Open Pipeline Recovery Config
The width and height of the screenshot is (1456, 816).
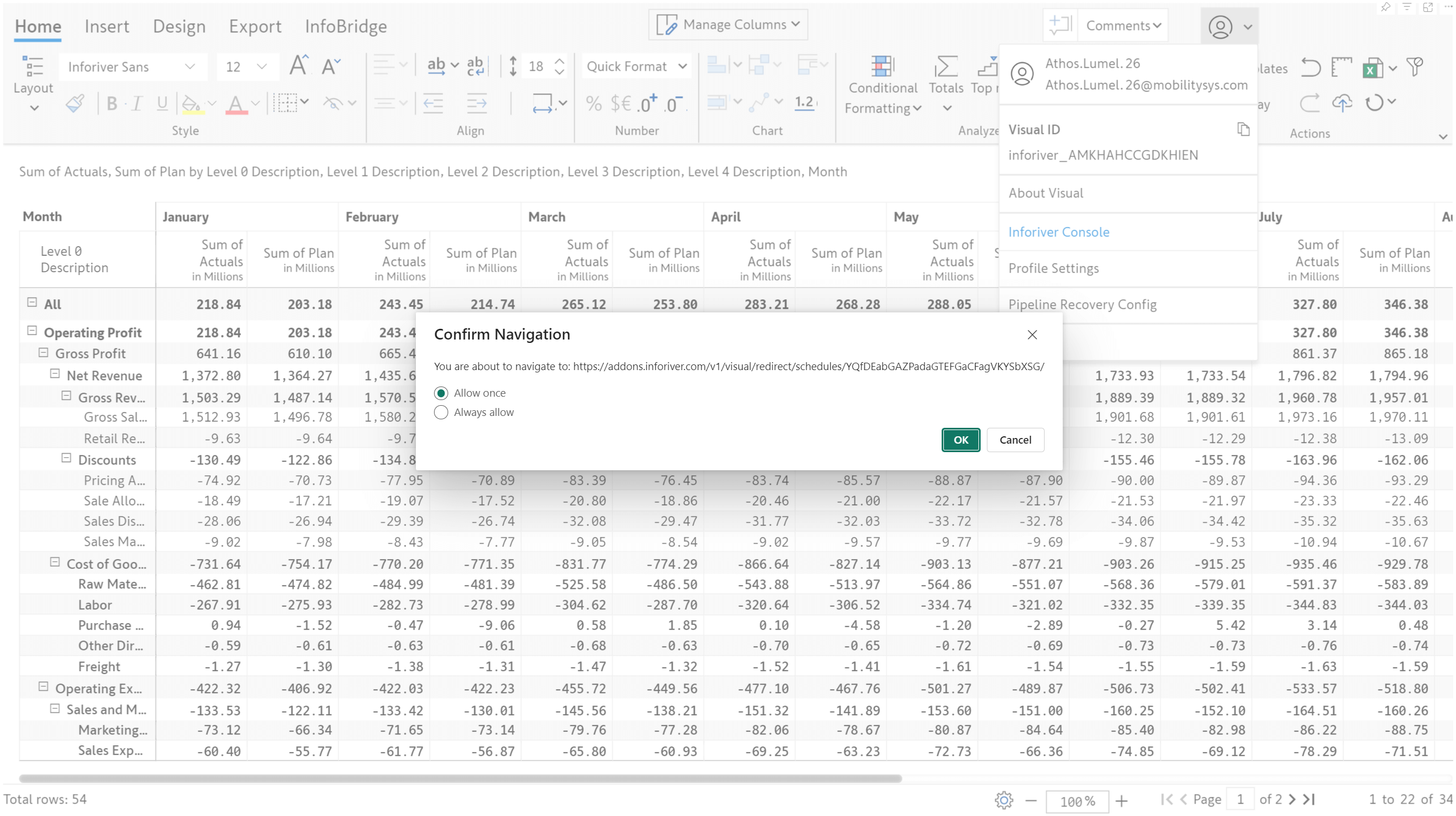point(1127,304)
